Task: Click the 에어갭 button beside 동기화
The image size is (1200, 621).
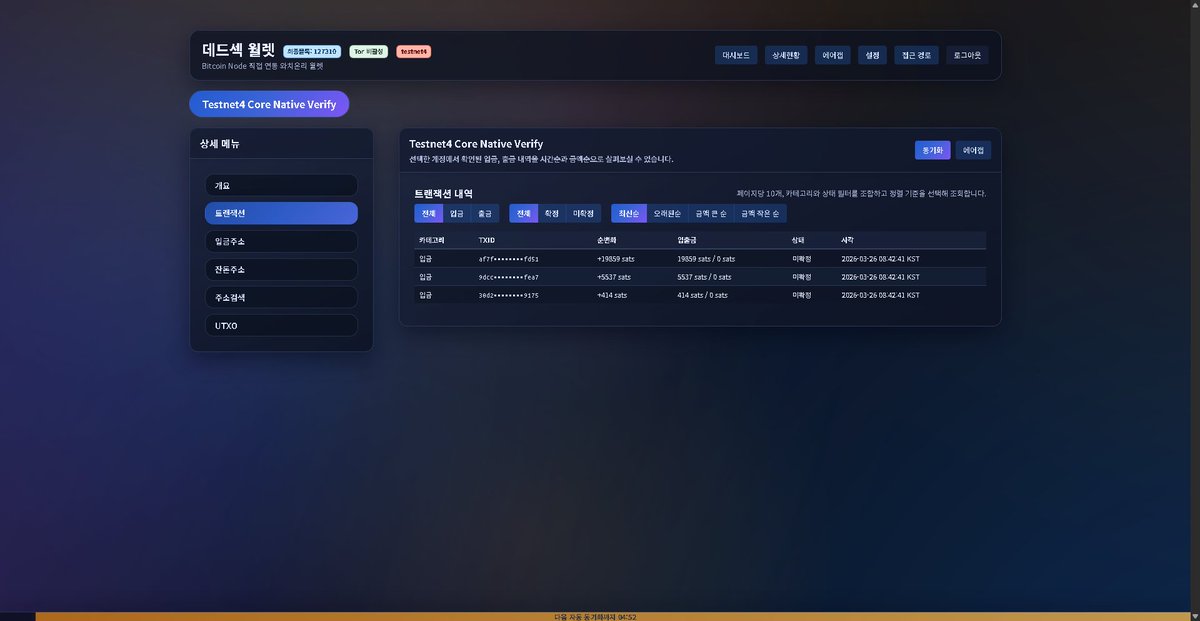Action: coord(973,150)
